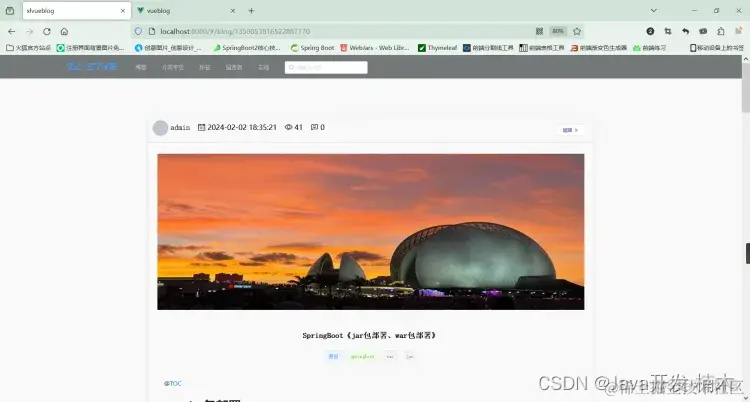Click the shield icon in the address bar
The width and height of the screenshot is (750, 402).
(x=138, y=31)
